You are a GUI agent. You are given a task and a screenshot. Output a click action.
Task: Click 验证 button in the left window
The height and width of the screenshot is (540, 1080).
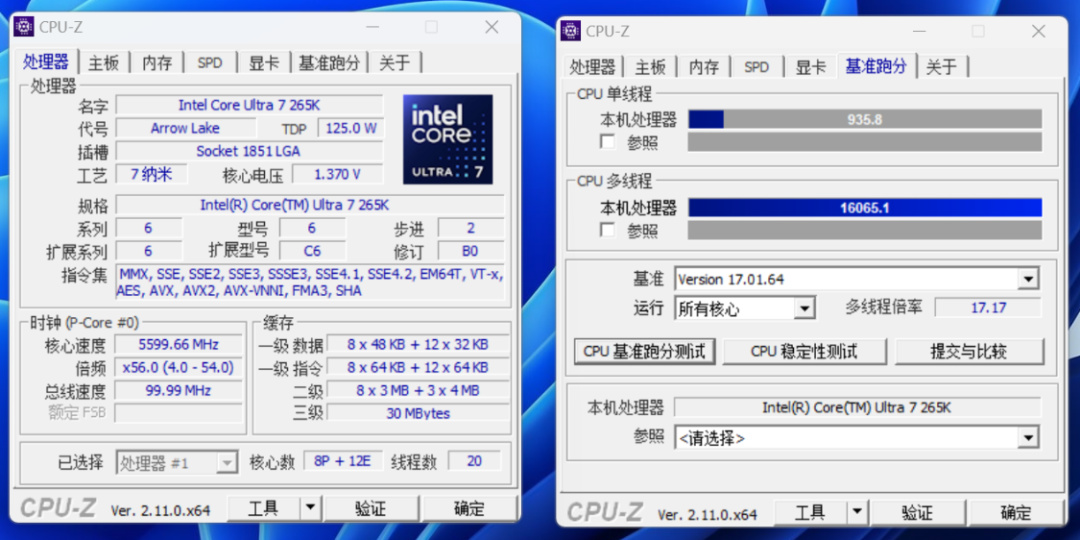(371, 509)
